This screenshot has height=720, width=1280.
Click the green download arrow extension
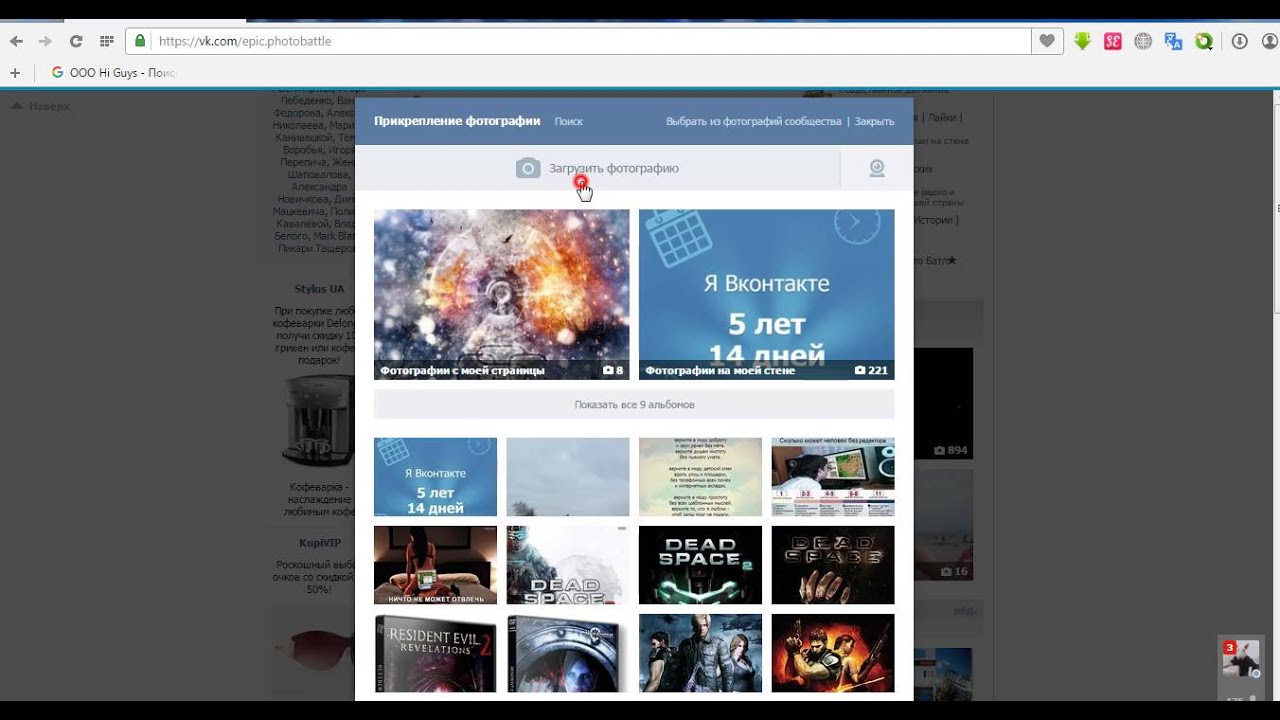(1082, 41)
